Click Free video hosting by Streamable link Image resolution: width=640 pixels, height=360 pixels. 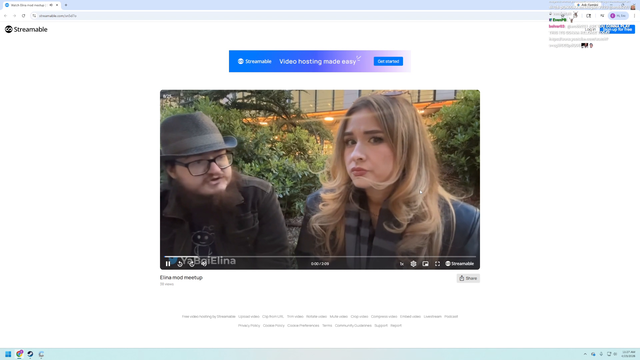tap(209, 317)
